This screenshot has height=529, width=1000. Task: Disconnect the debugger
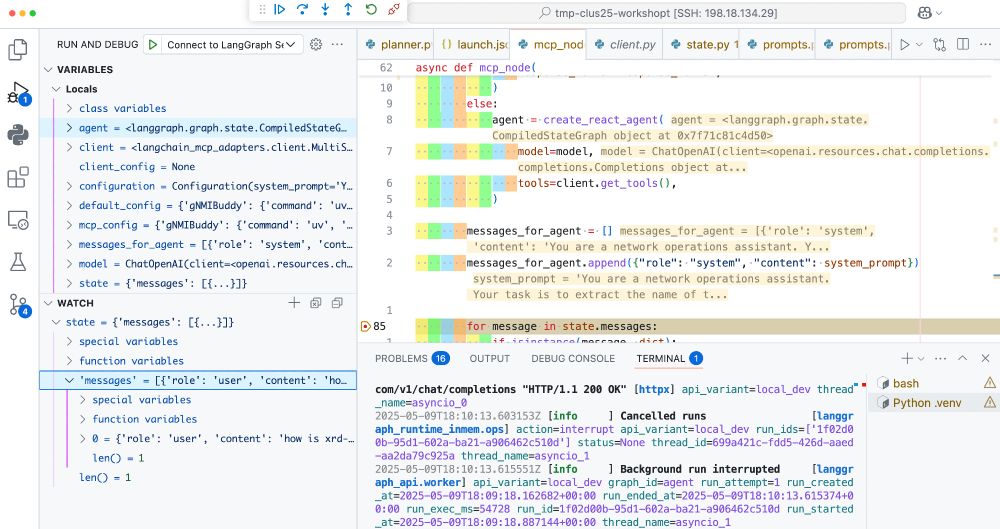pos(394,10)
